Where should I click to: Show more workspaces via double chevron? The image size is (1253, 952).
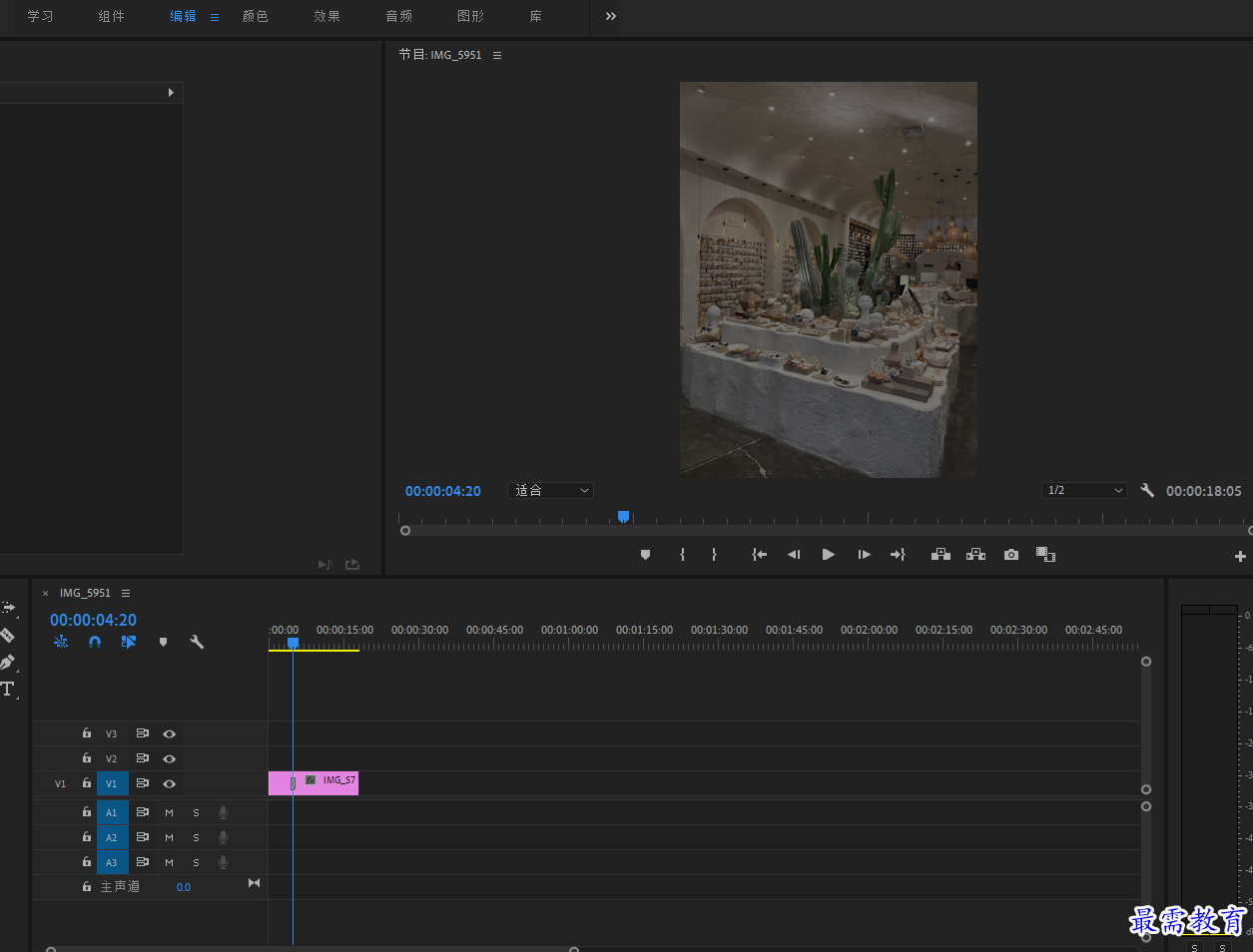pyautogui.click(x=611, y=16)
